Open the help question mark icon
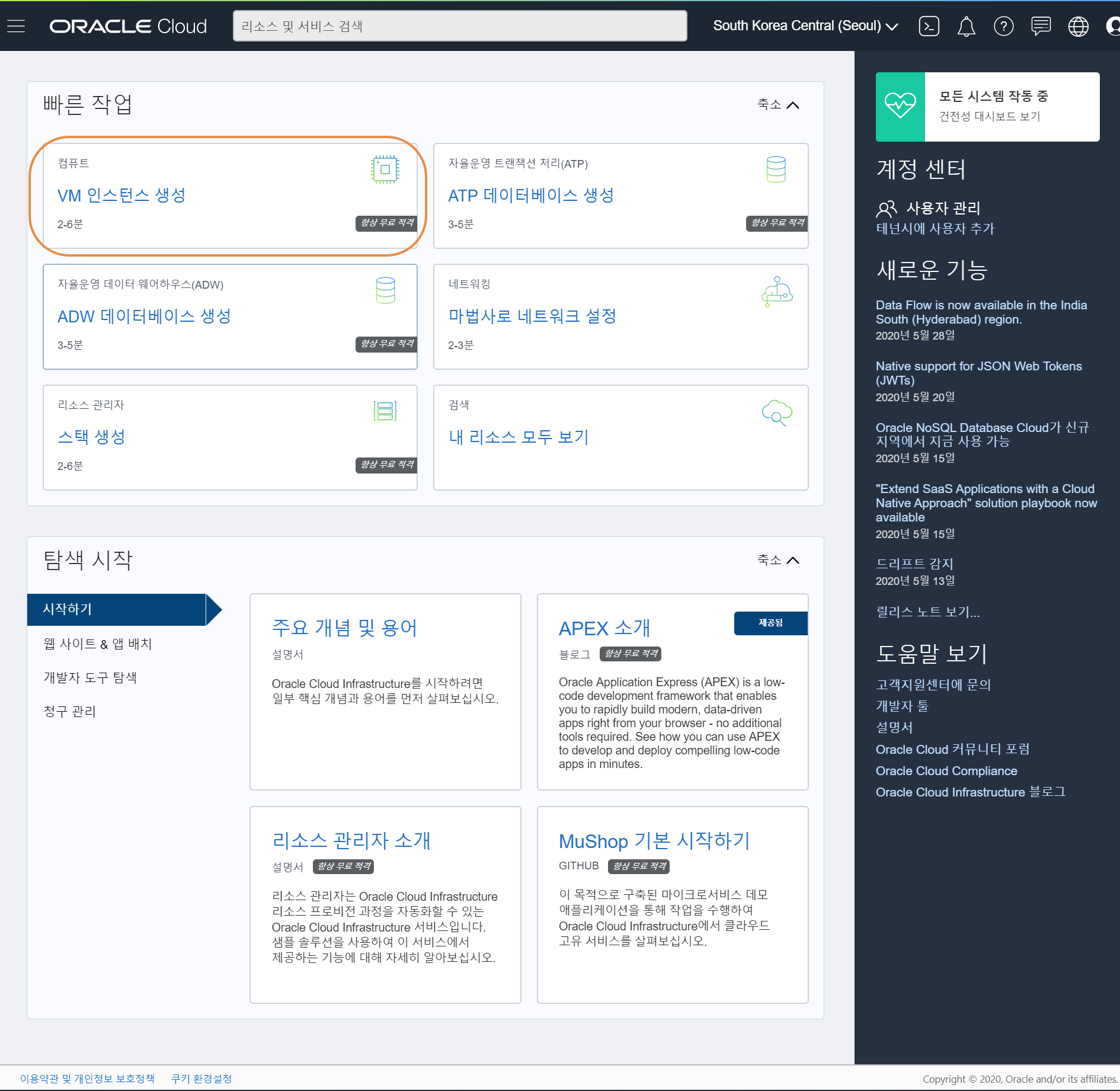The width and height of the screenshot is (1120, 1091). pos(1003,26)
